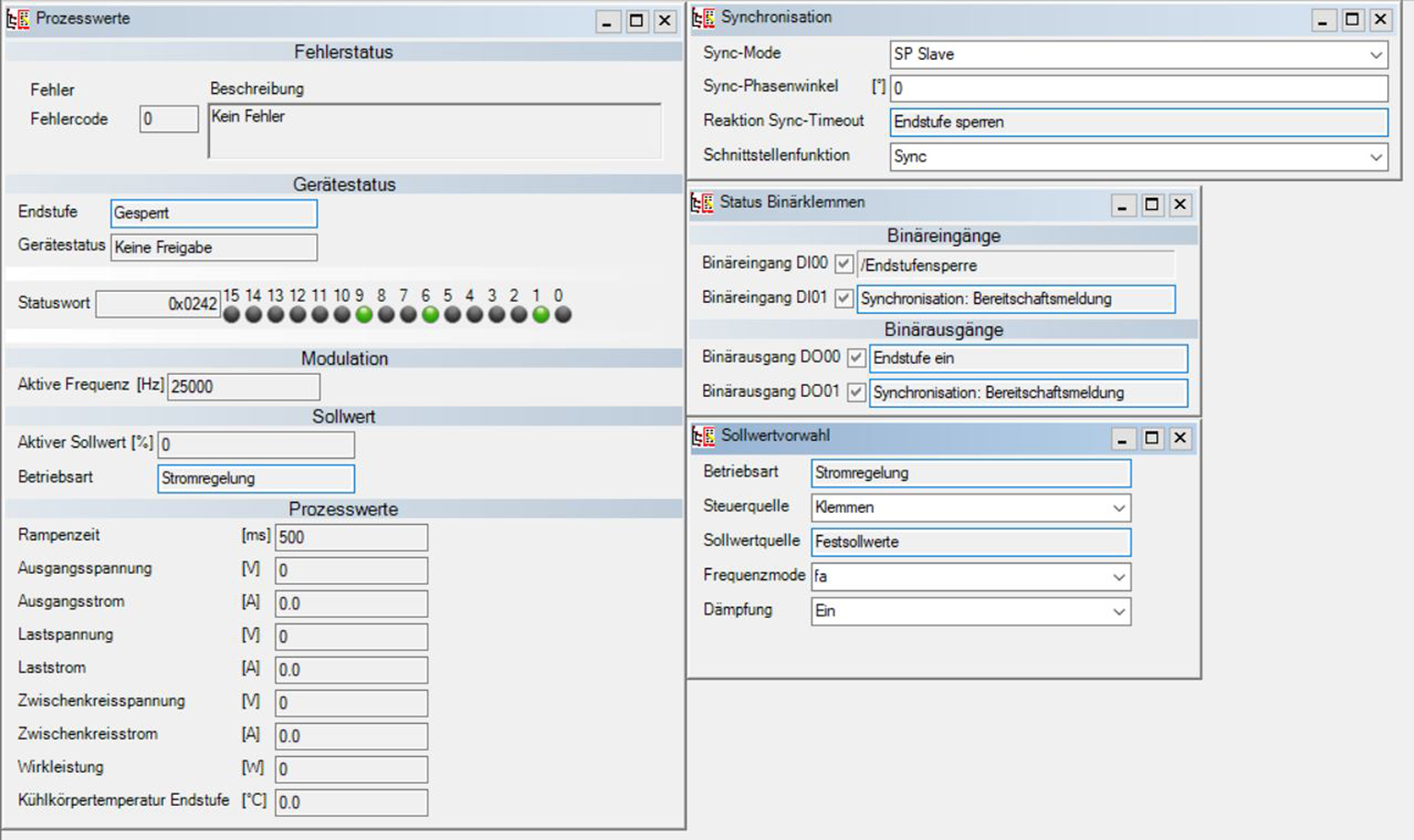Toggle the Binäreingang DI01 checkbox
1414x840 pixels.
844,298
